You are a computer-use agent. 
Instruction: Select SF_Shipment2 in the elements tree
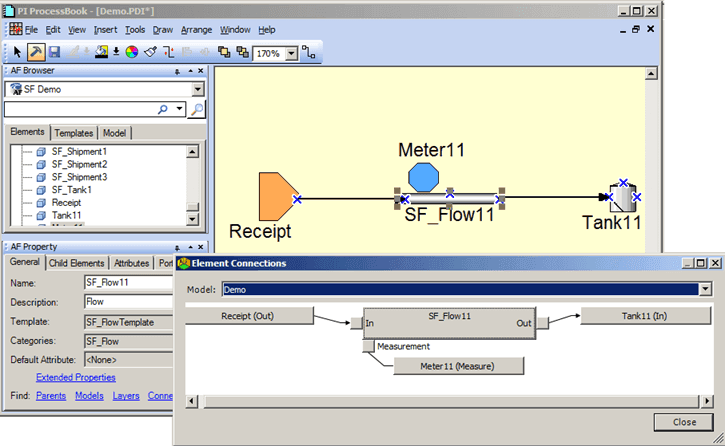pyautogui.click(x=79, y=164)
